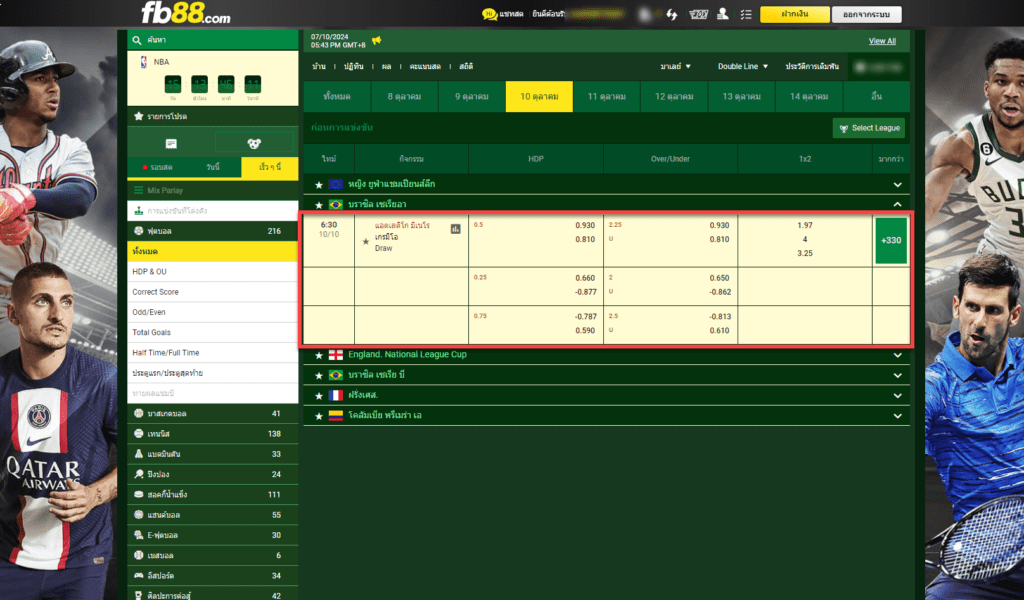Click the handball icon in sidebar
The image size is (1024, 600).
138,514
